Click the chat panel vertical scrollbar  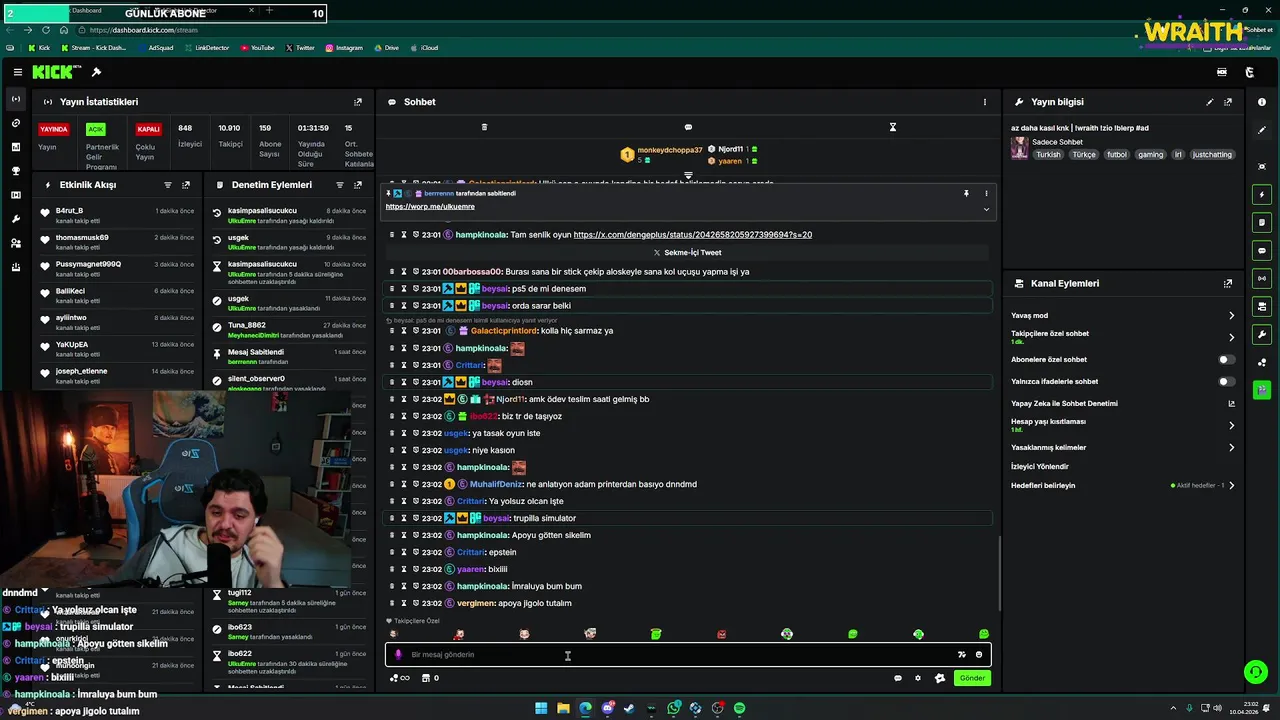click(998, 572)
